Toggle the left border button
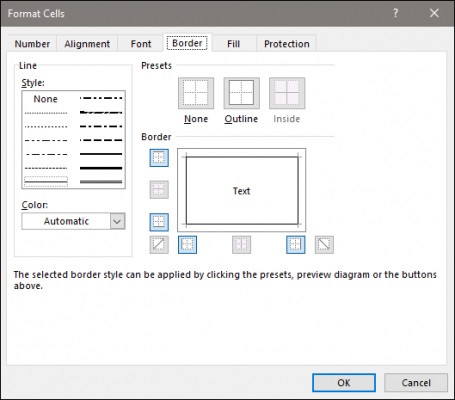Viewport: 455px width, 400px height. click(x=187, y=245)
